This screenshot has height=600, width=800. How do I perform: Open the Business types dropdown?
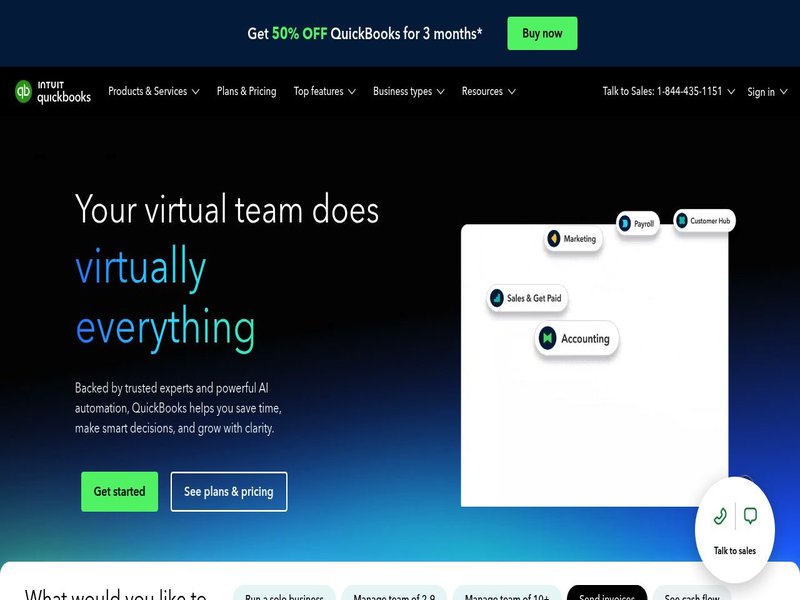pos(408,91)
